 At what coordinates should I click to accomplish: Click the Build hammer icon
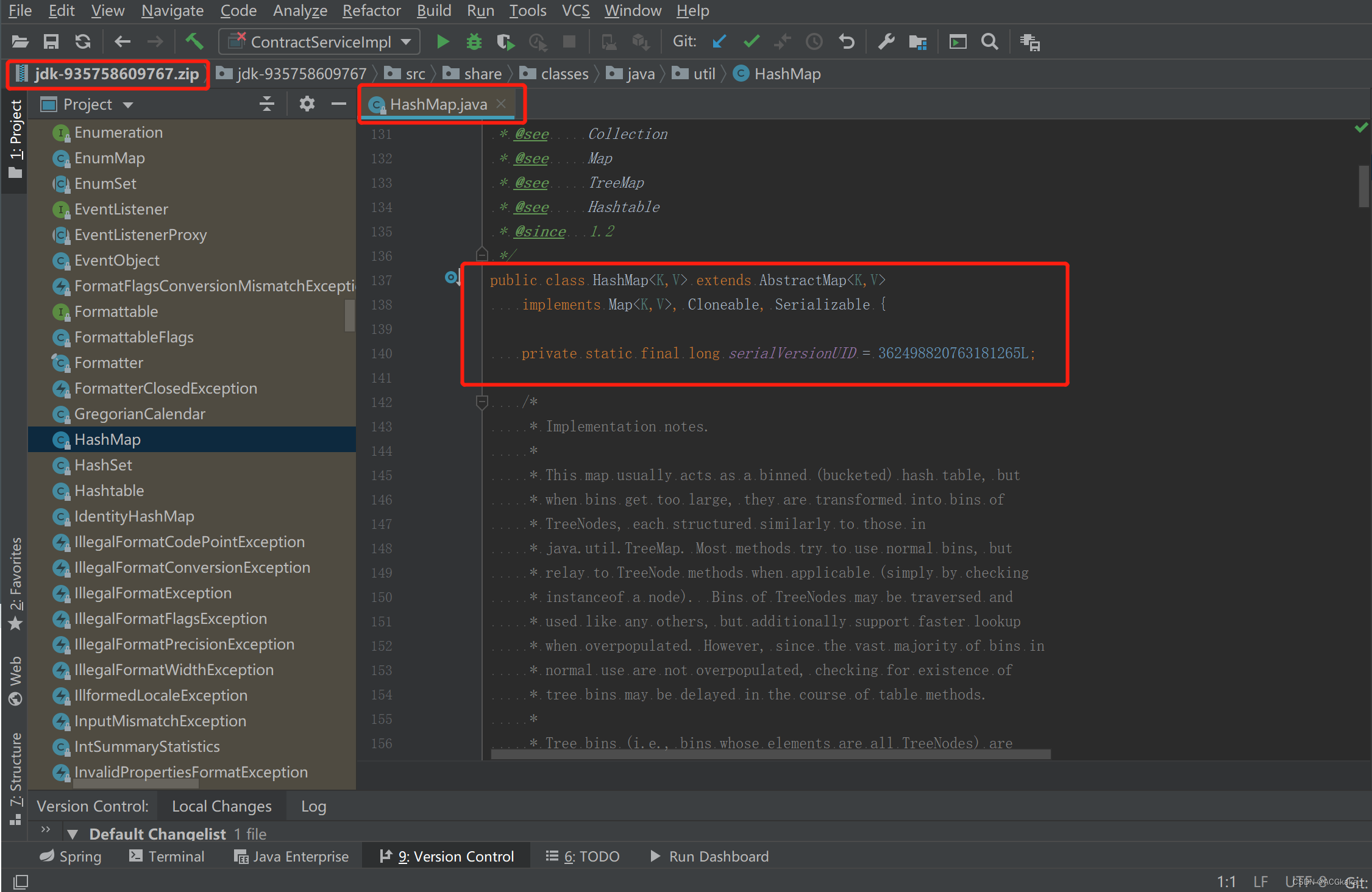tap(194, 42)
